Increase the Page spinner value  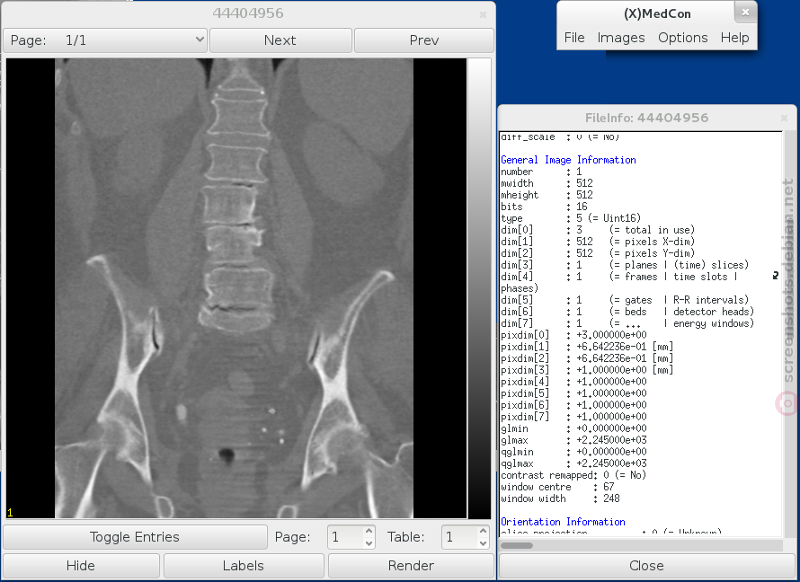pyautogui.click(x=369, y=532)
